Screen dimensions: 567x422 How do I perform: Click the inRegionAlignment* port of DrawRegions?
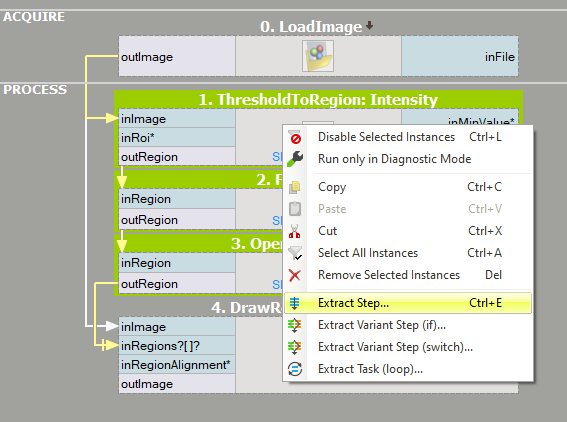click(x=177, y=365)
